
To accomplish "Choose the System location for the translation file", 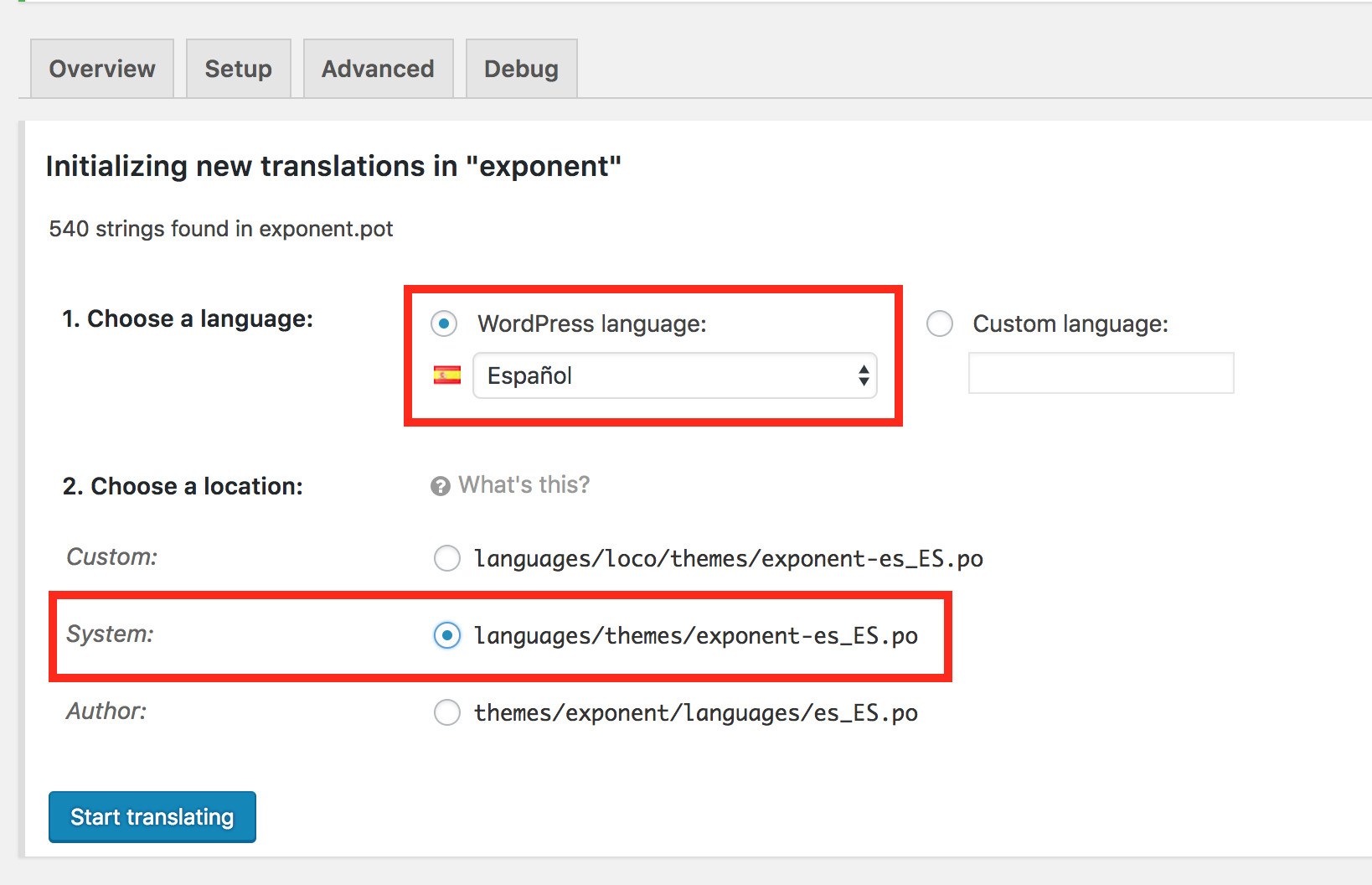I will 447,636.
